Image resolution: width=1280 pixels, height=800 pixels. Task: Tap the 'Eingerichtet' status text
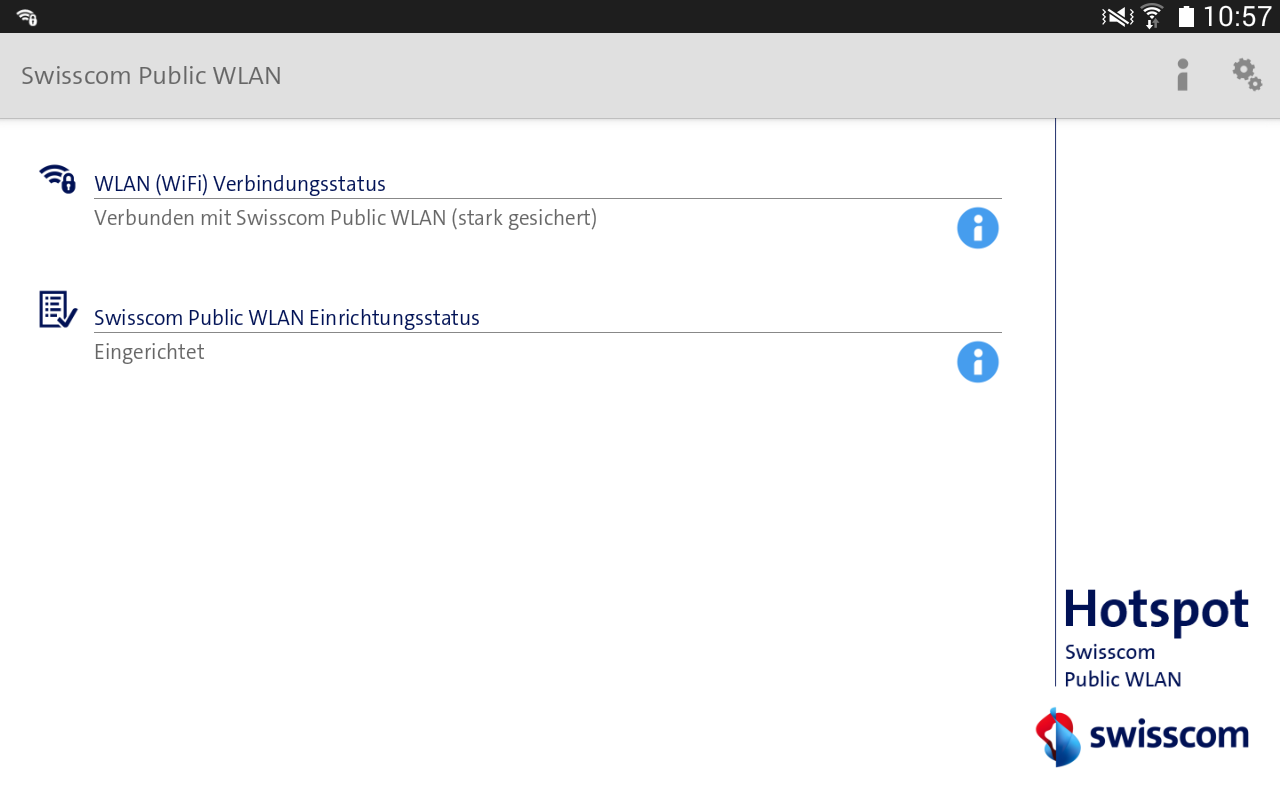149,352
